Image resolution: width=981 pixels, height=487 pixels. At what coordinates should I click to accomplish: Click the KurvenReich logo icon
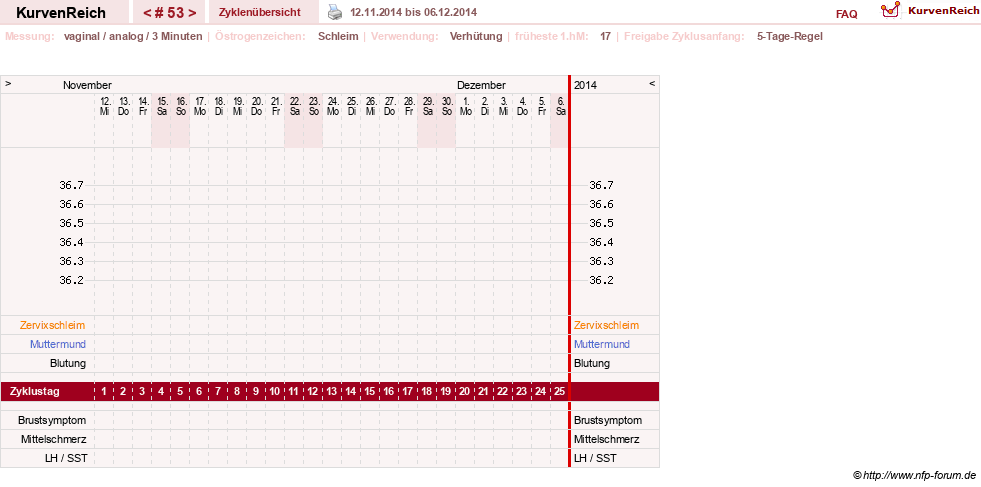tap(890, 10)
